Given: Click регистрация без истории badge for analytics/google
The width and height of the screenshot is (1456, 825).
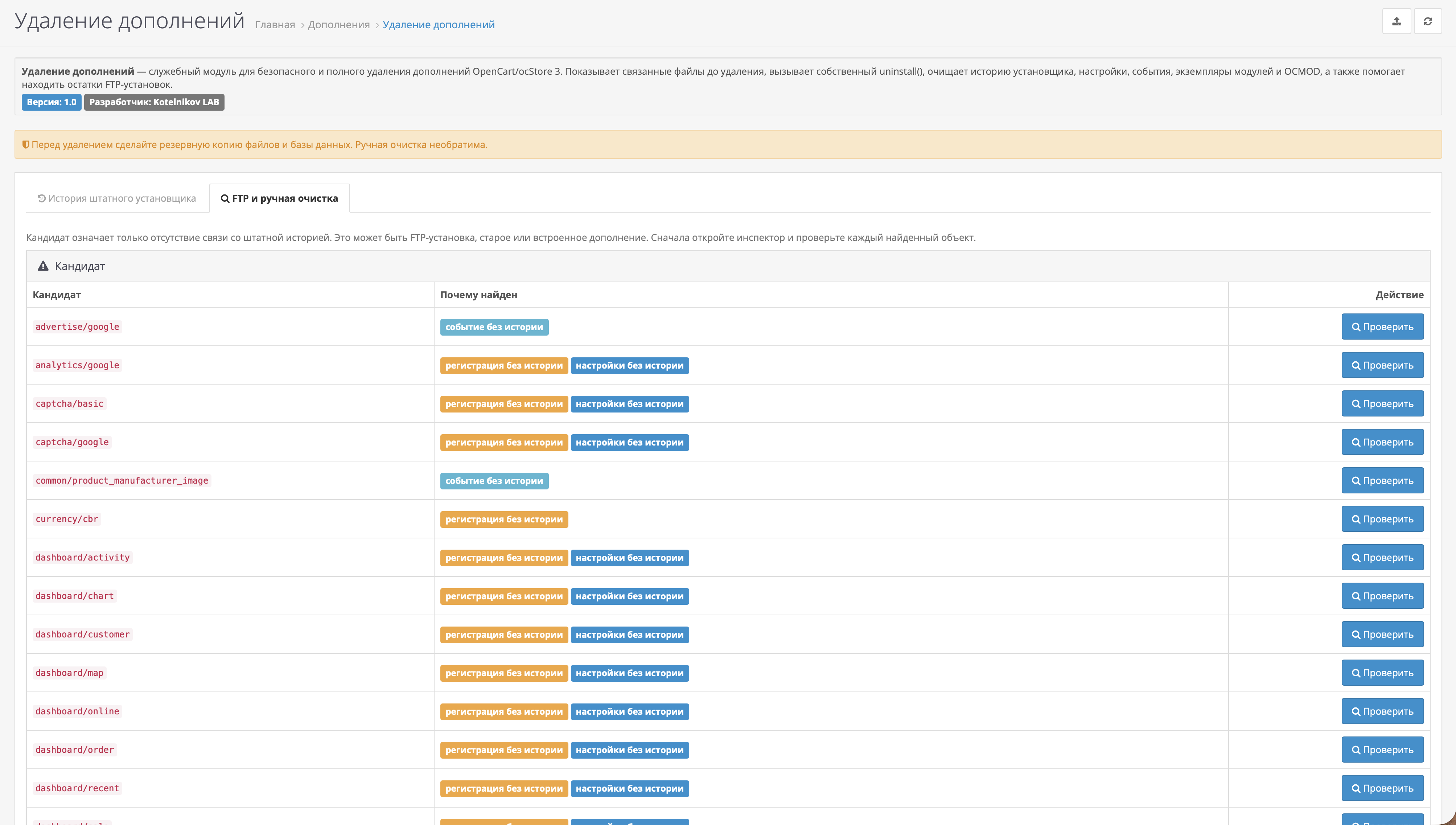Looking at the screenshot, I should click(504, 365).
